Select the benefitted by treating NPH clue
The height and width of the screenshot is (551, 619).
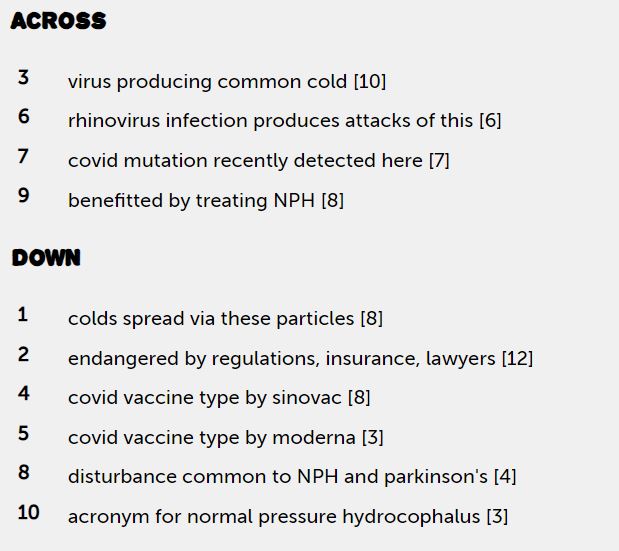[205, 200]
